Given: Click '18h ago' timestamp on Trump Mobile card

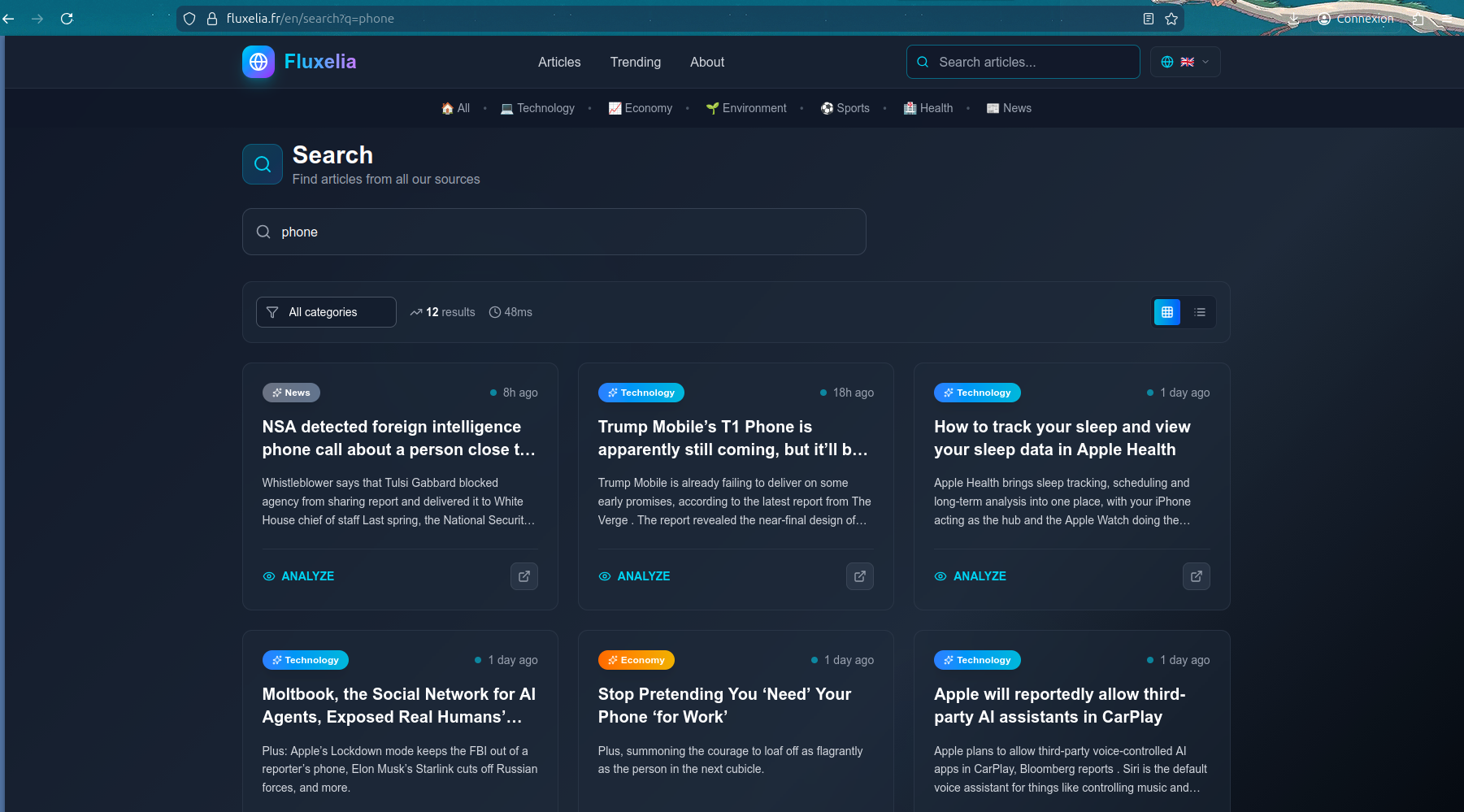Looking at the screenshot, I should coord(854,393).
